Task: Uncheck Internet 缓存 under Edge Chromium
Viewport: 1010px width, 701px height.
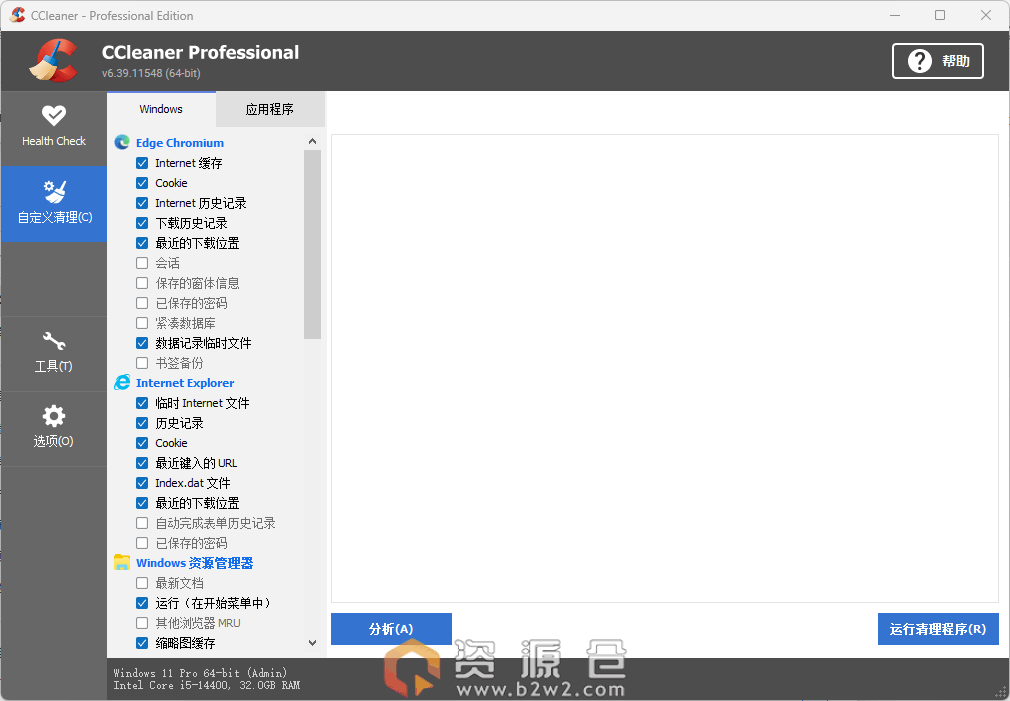Action: click(x=142, y=163)
